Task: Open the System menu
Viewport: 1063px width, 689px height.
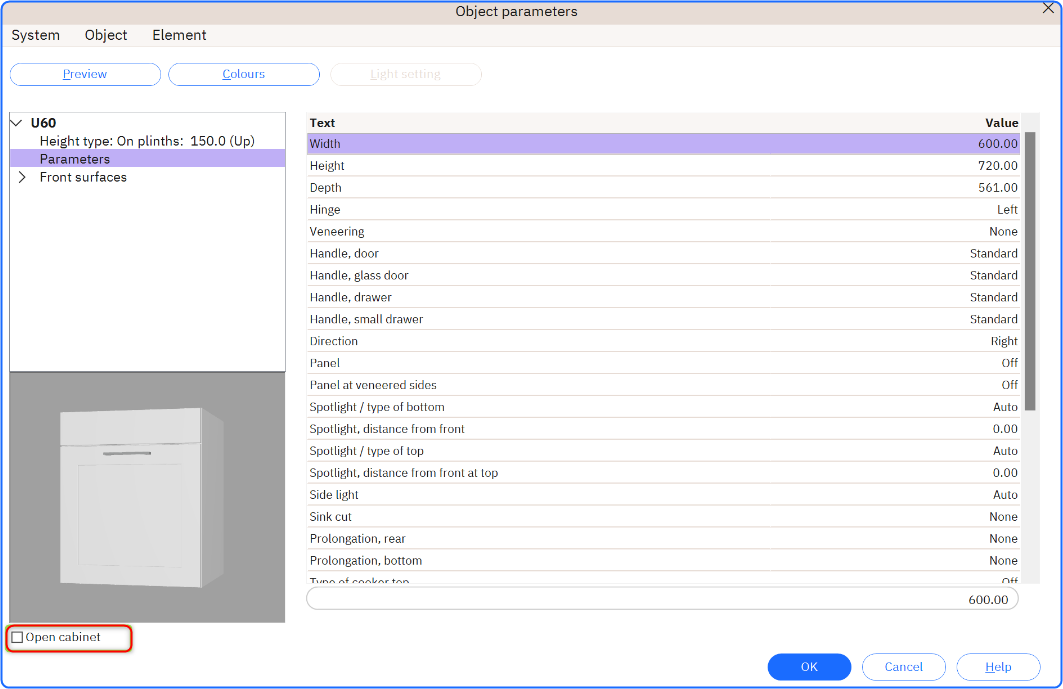Action: click(36, 35)
